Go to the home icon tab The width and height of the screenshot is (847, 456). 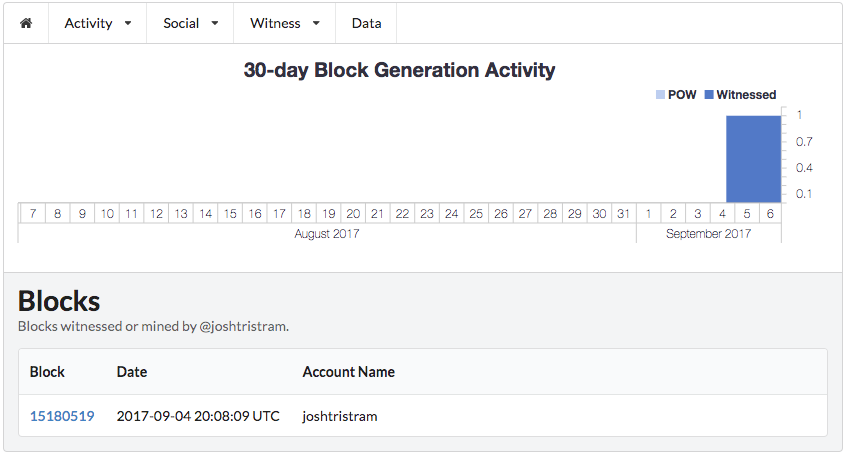tap(26, 23)
